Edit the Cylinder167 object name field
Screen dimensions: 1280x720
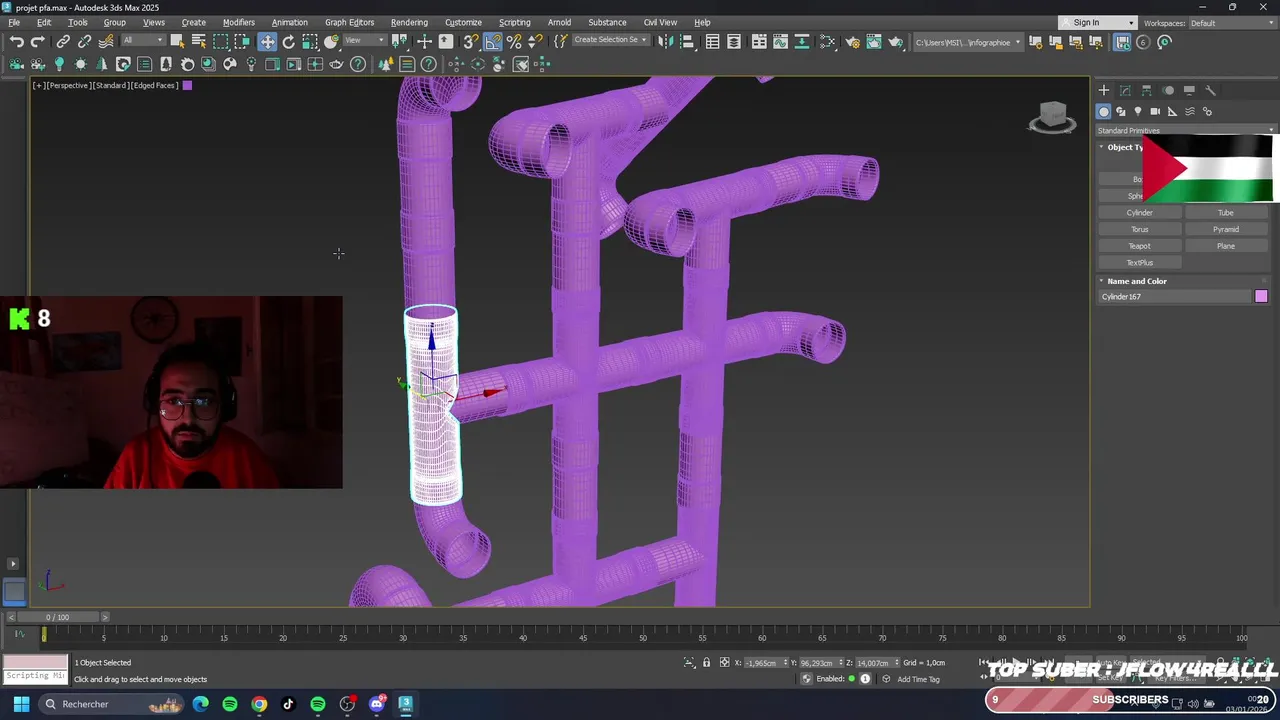(x=1175, y=297)
